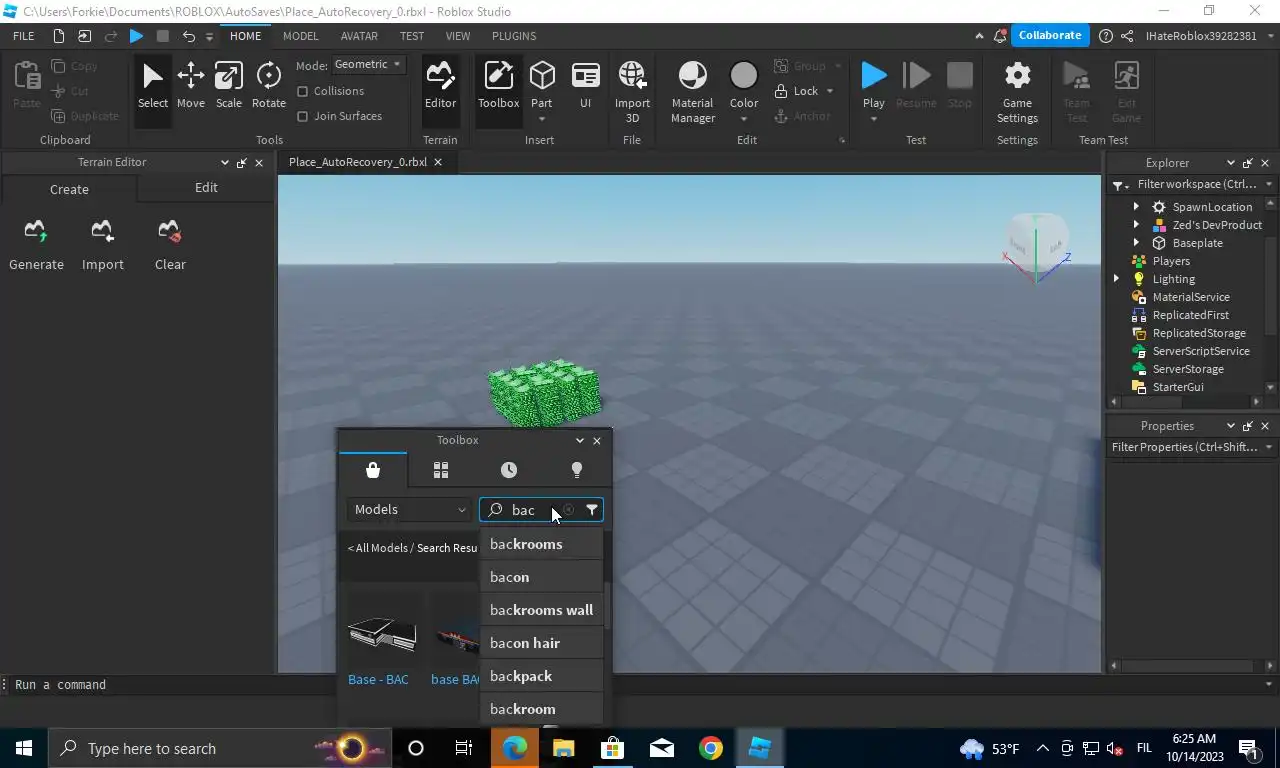This screenshot has height=768, width=1280.
Task: Choose the 'bacon hair' search suggestion
Action: click(541, 643)
